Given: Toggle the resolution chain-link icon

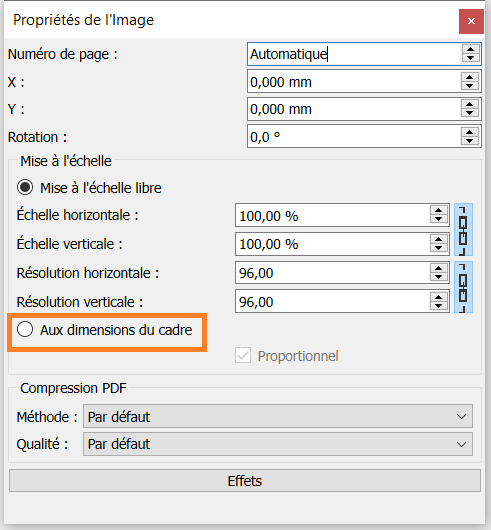Looking at the screenshot, I should [x=463, y=287].
